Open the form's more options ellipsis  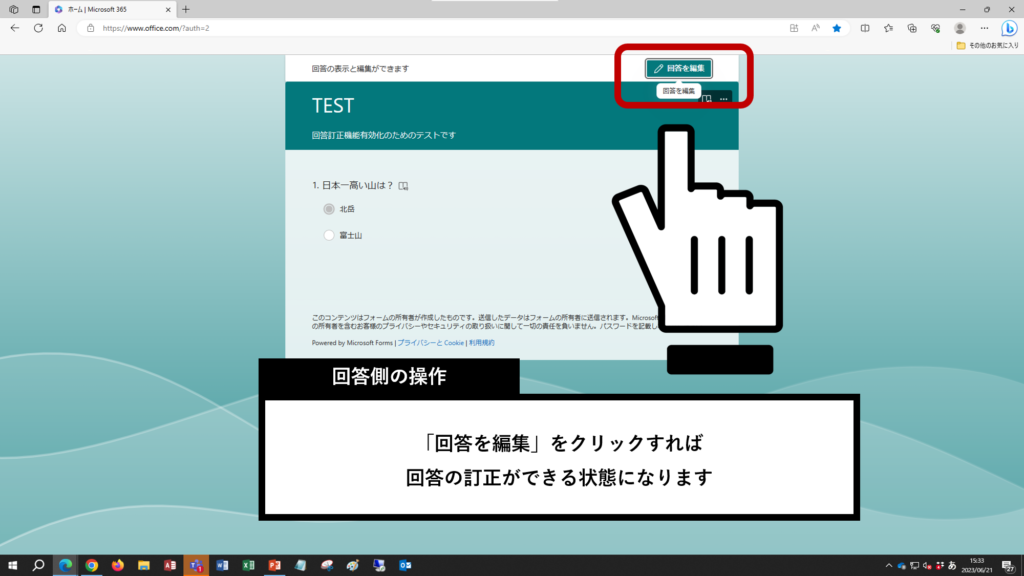click(x=724, y=99)
